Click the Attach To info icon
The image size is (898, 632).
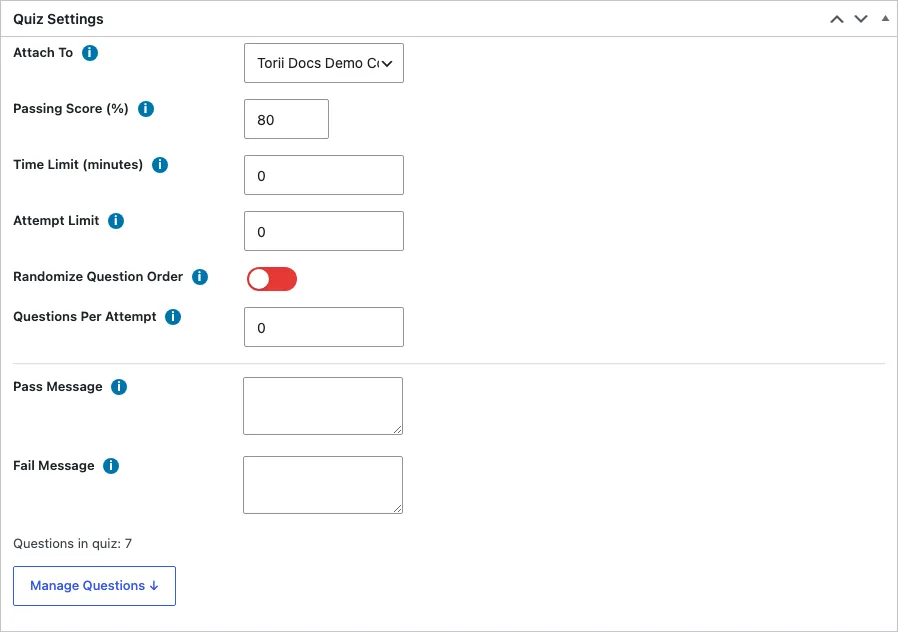[90, 53]
